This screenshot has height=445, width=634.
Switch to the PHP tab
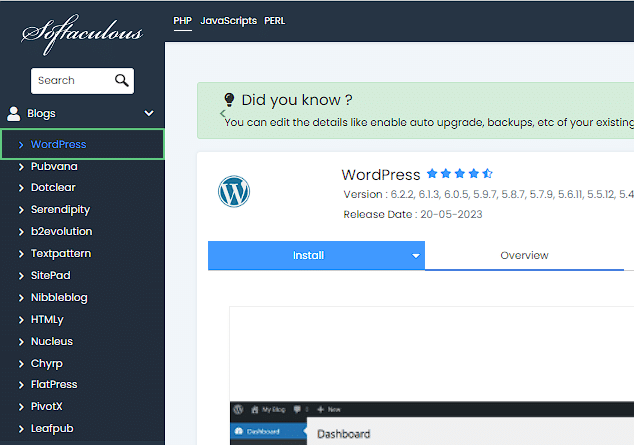182,21
